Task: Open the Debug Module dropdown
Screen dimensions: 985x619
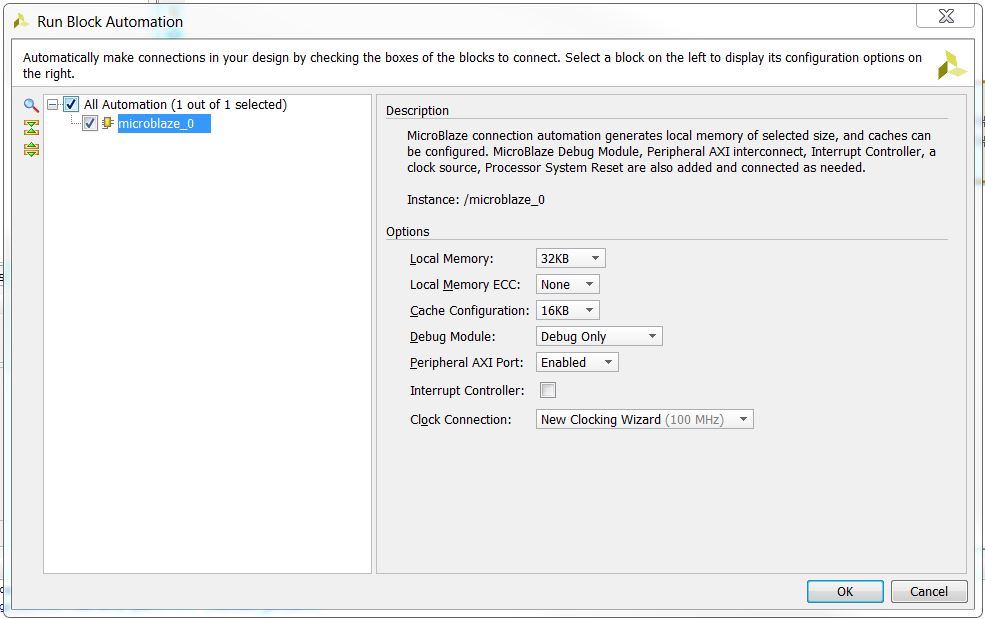Action: 599,336
